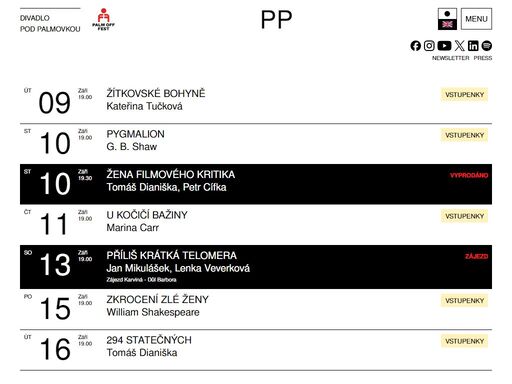This screenshot has height=384, width=512.
Task: Open the X social icon
Action: [x=459, y=46]
